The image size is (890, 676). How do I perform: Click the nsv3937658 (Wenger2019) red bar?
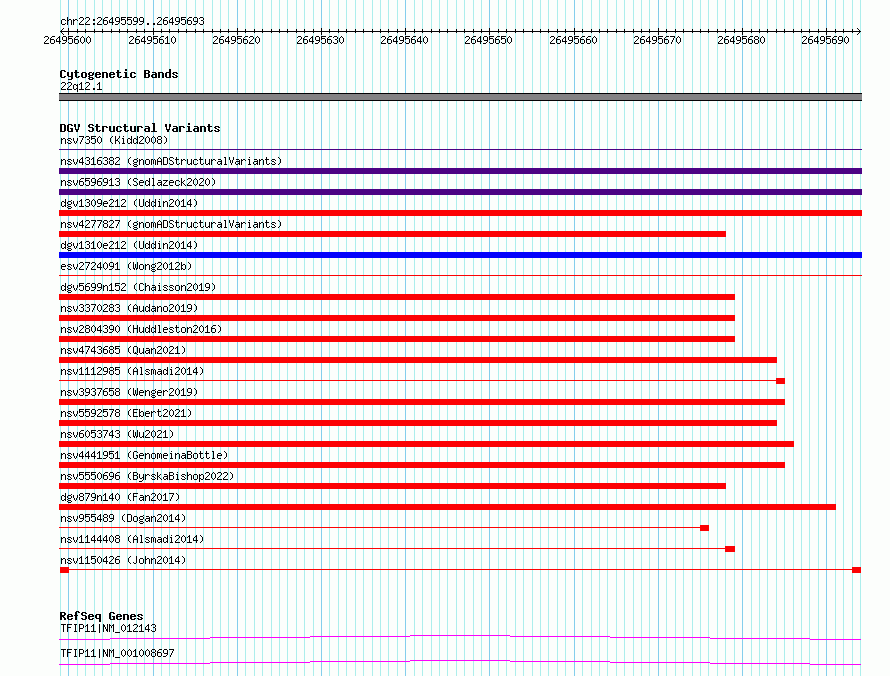pyautogui.click(x=422, y=402)
